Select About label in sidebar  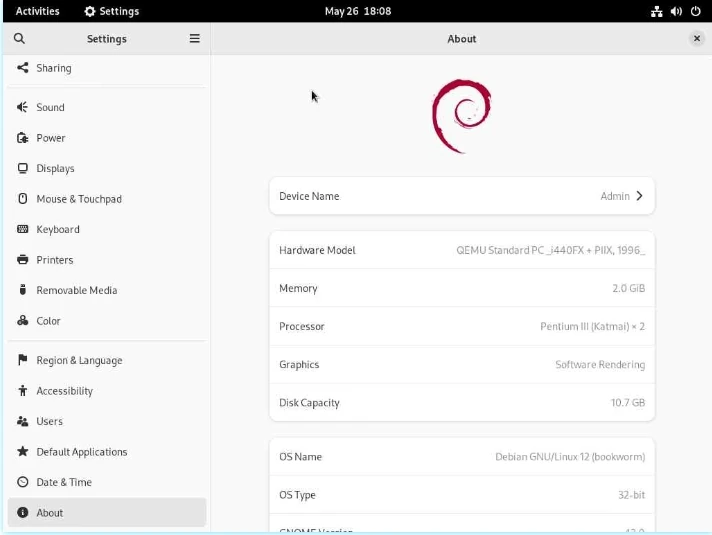click(x=49, y=513)
